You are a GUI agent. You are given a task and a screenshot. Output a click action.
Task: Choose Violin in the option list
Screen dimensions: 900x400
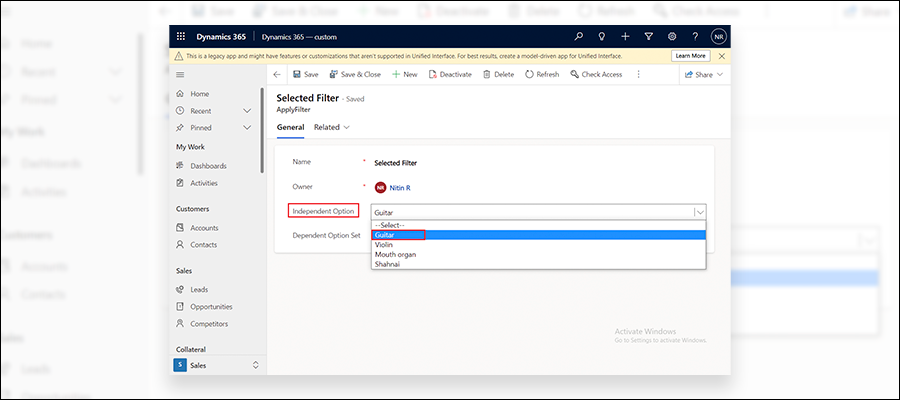[538, 244]
